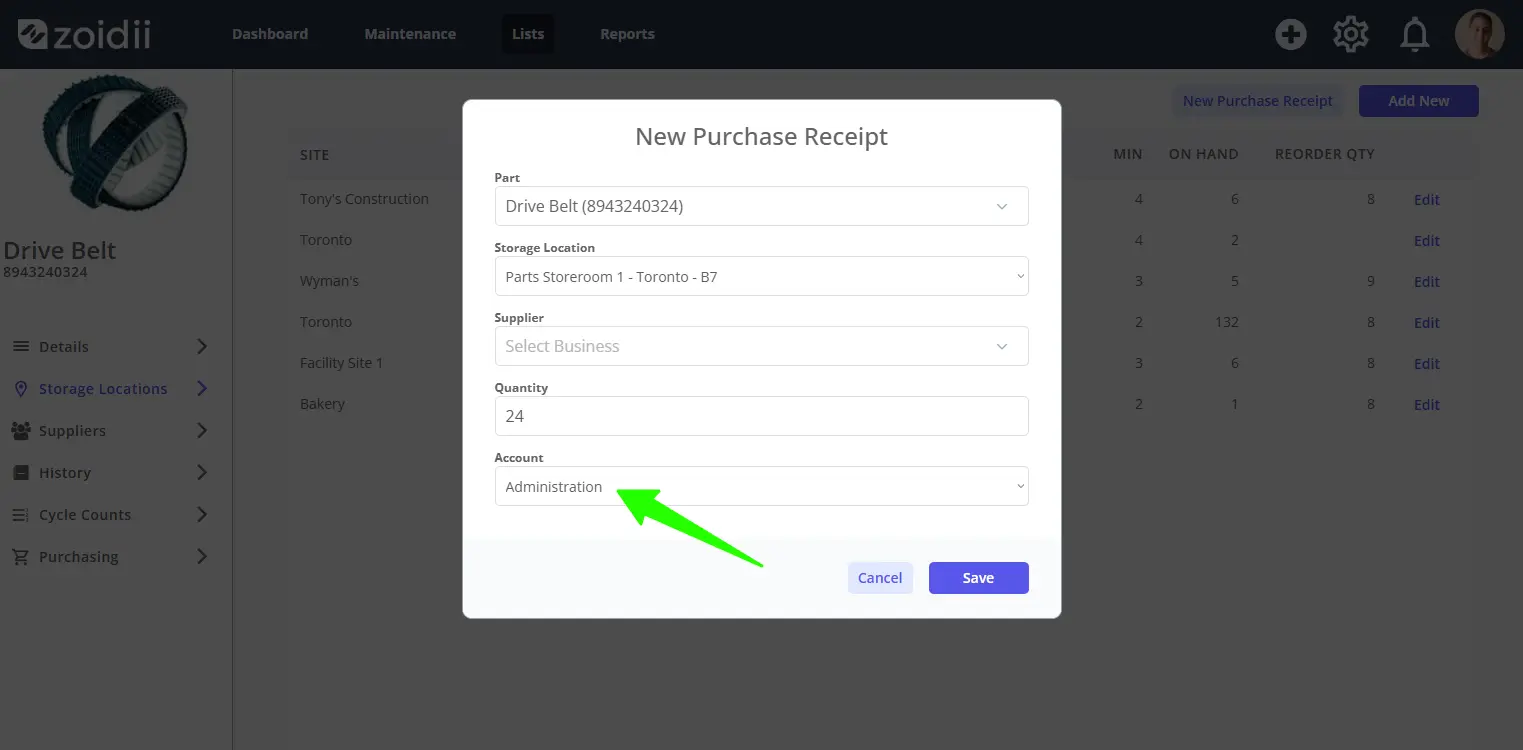Click the History icon
This screenshot has height=750, width=1523.
(20, 473)
